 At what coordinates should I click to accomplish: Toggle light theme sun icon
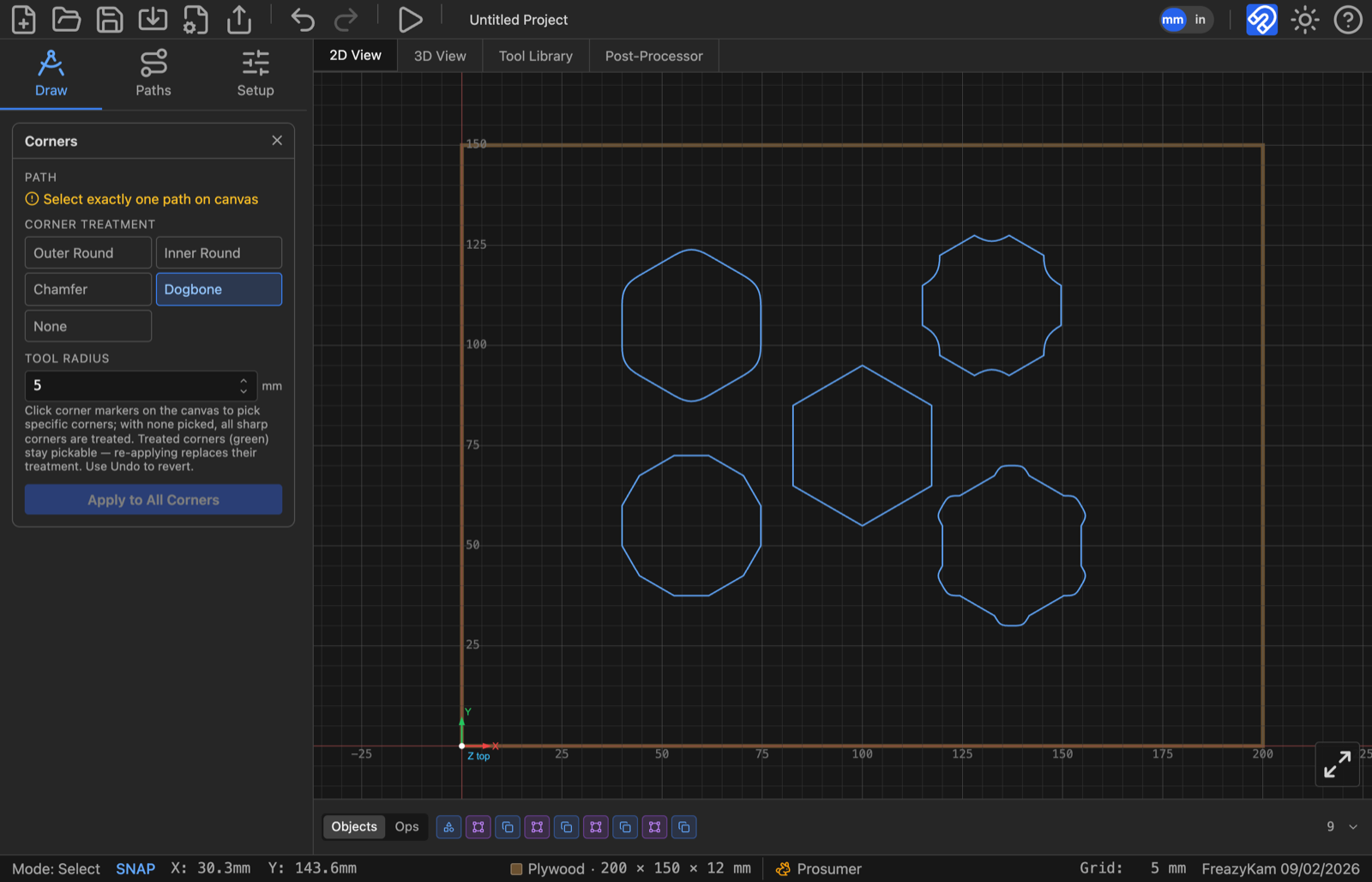(x=1304, y=19)
